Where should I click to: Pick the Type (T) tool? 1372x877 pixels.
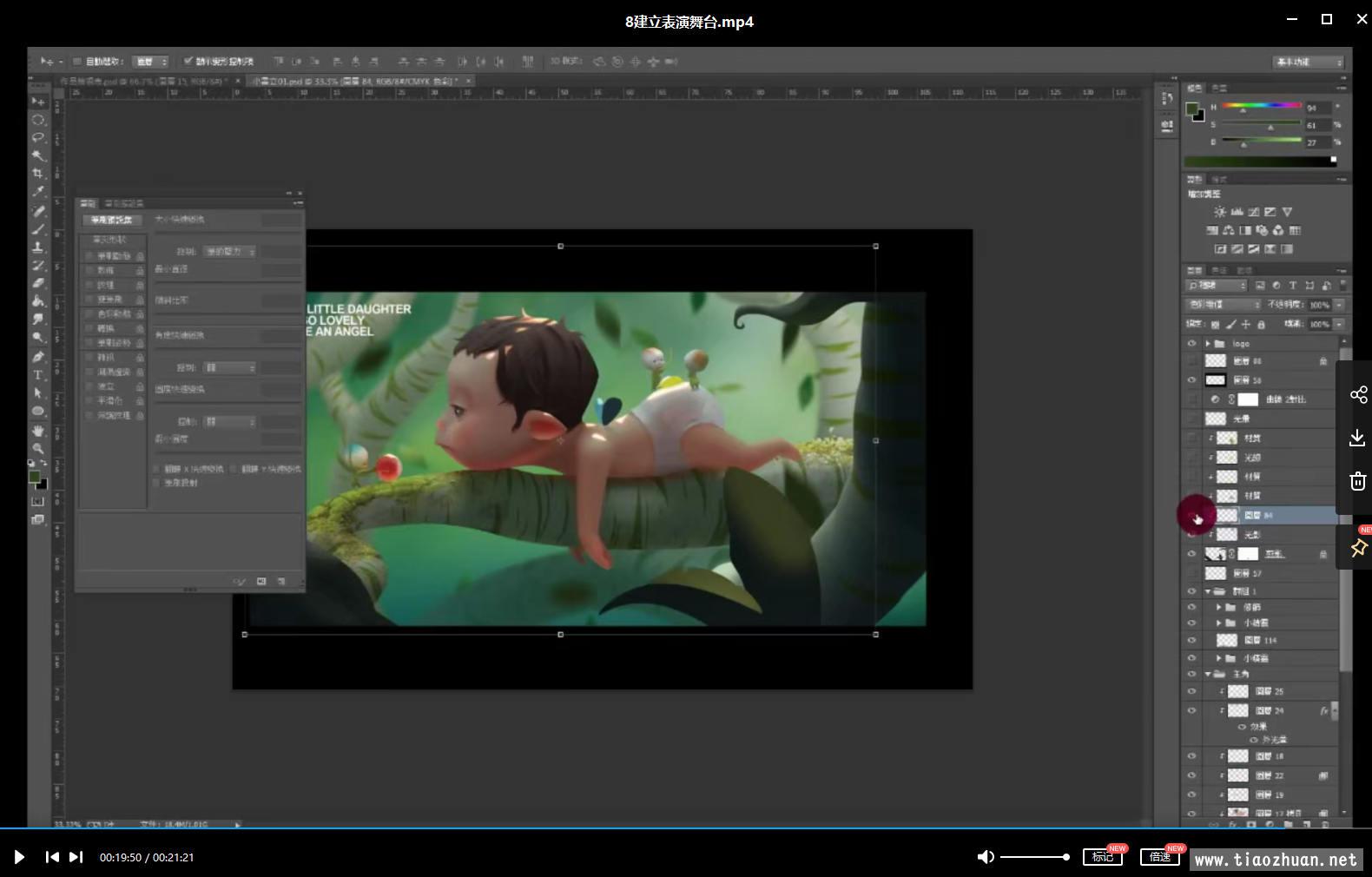tap(38, 375)
